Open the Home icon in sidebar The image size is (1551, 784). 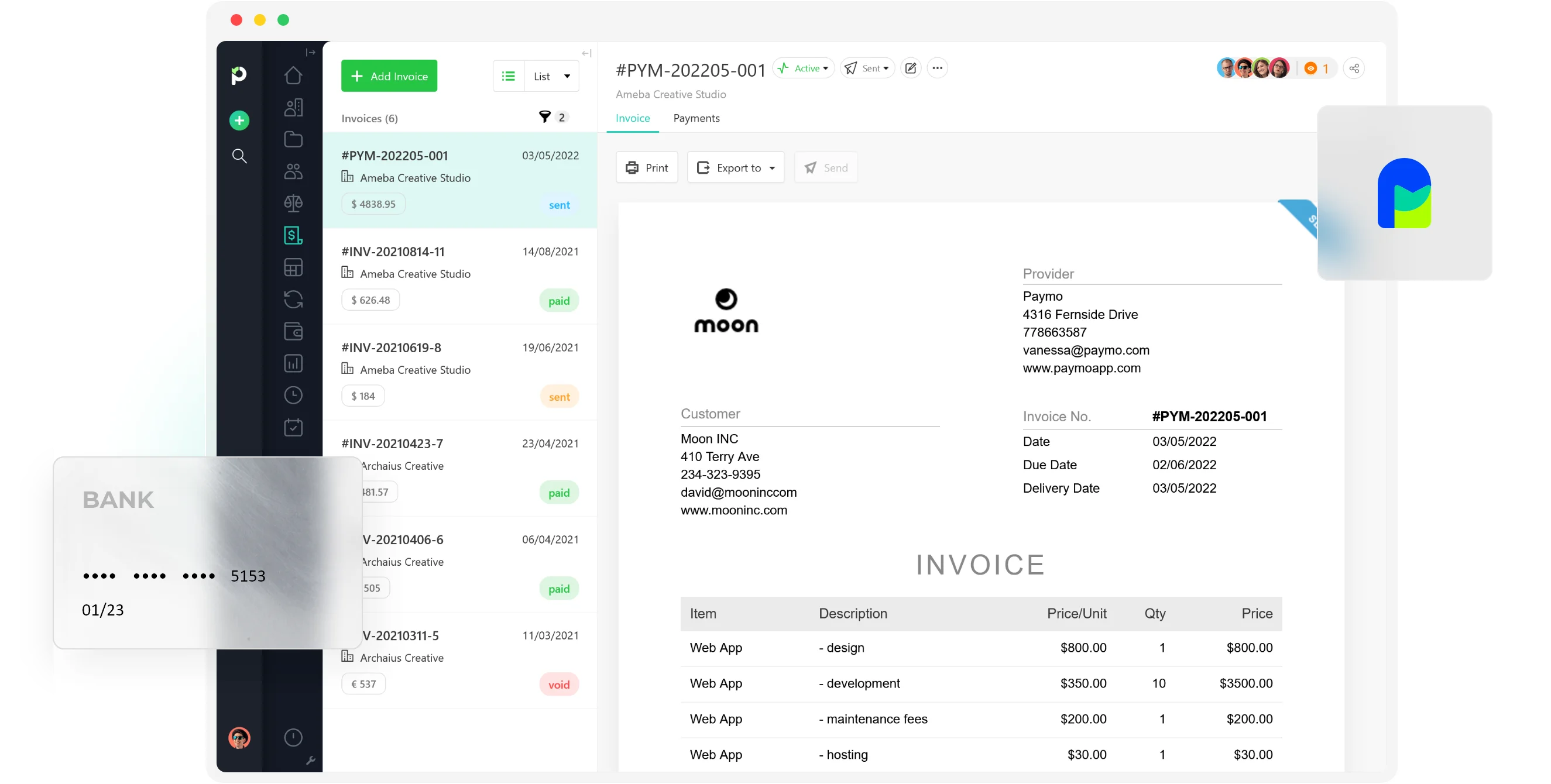(293, 75)
